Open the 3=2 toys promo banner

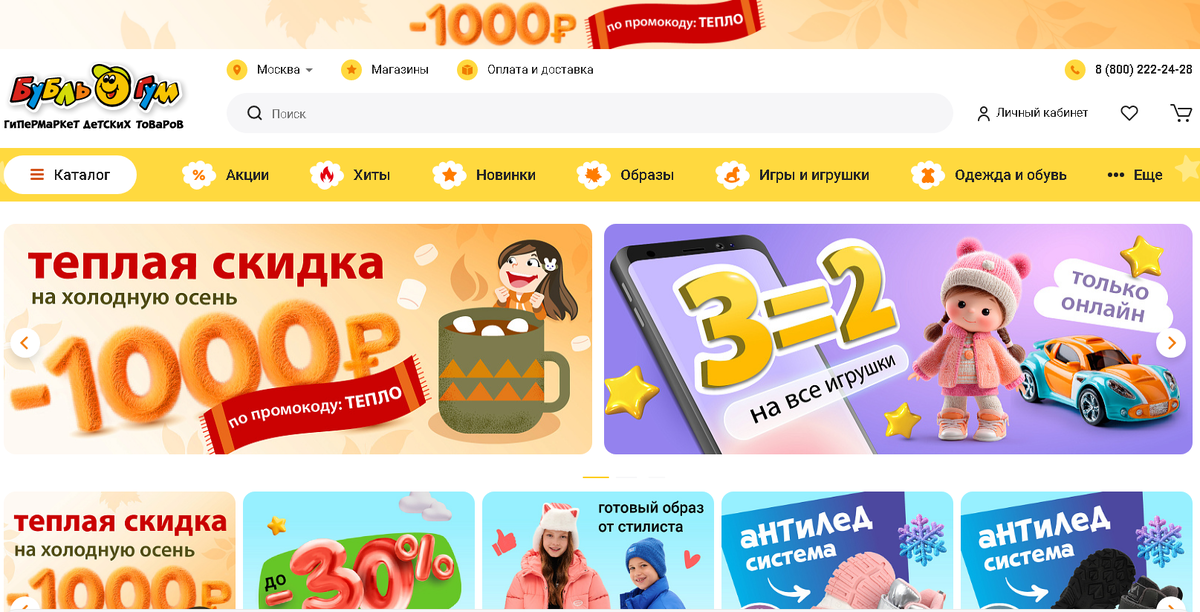pos(898,339)
